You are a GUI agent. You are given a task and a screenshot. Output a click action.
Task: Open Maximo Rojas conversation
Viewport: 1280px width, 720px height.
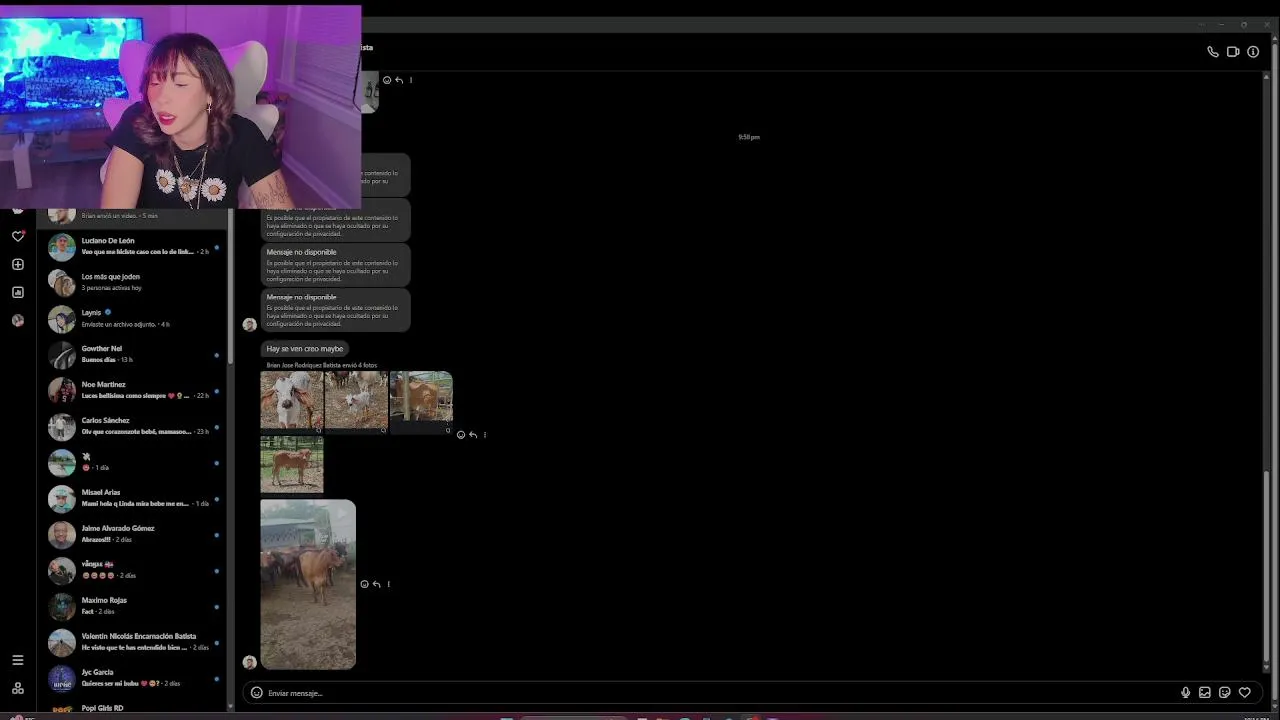133,606
